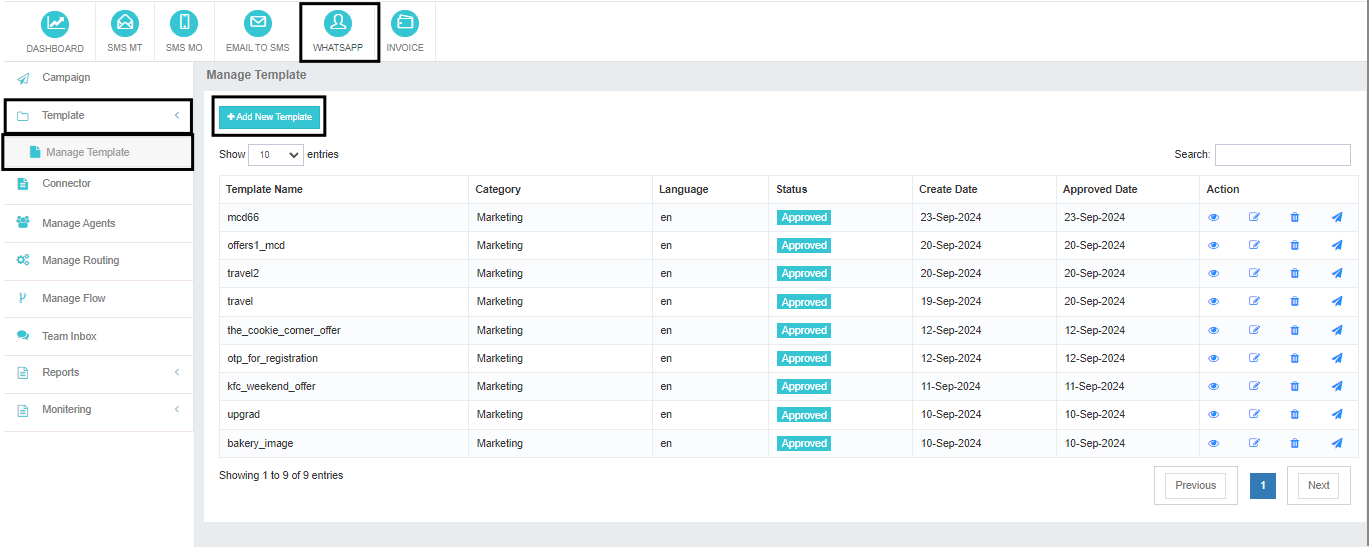This screenshot has width=1369, height=547.
Task: Click edit icon for bakery_image
Action: tap(1254, 443)
